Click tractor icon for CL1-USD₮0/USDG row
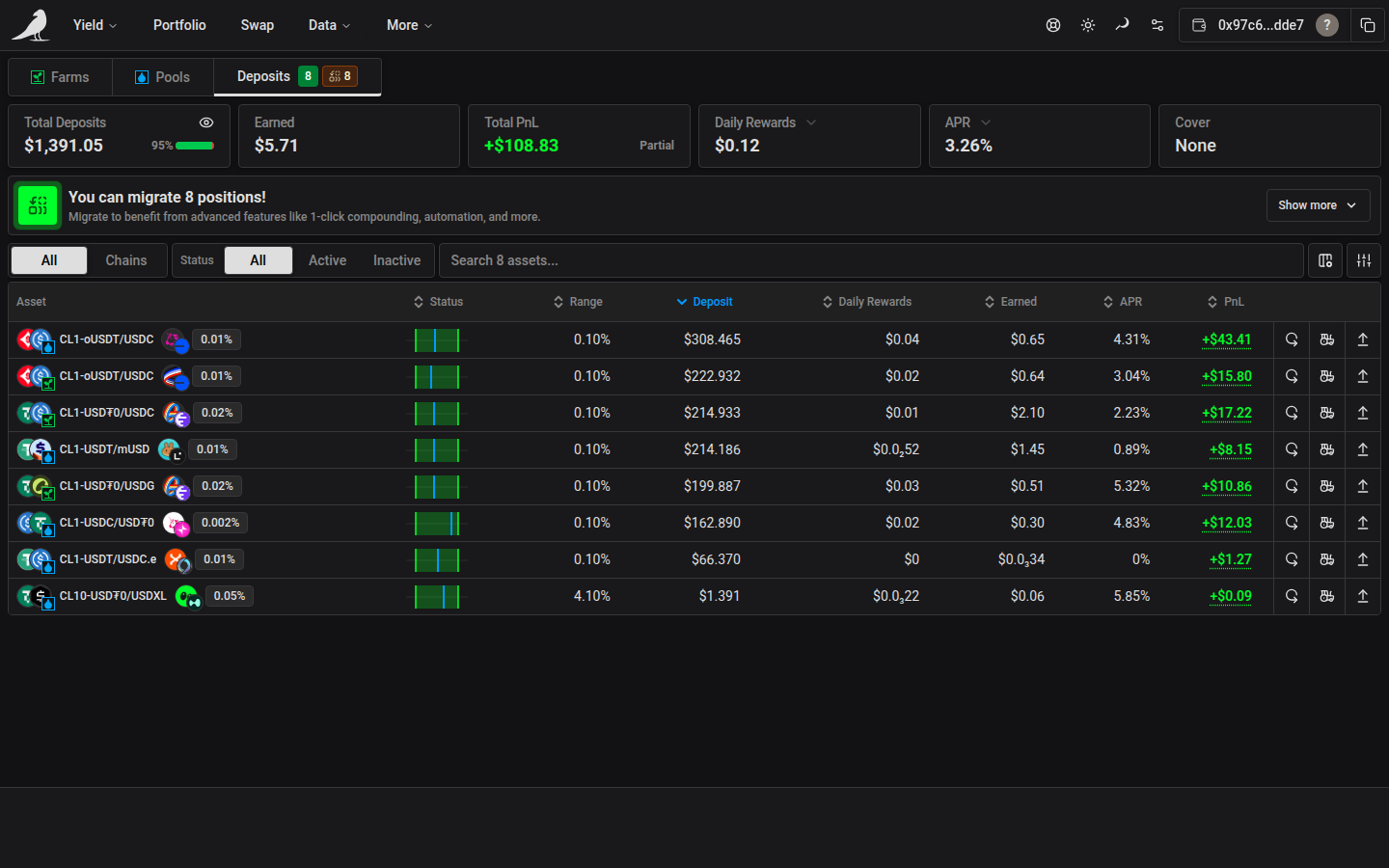The height and width of the screenshot is (868, 1389). (1327, 486)
